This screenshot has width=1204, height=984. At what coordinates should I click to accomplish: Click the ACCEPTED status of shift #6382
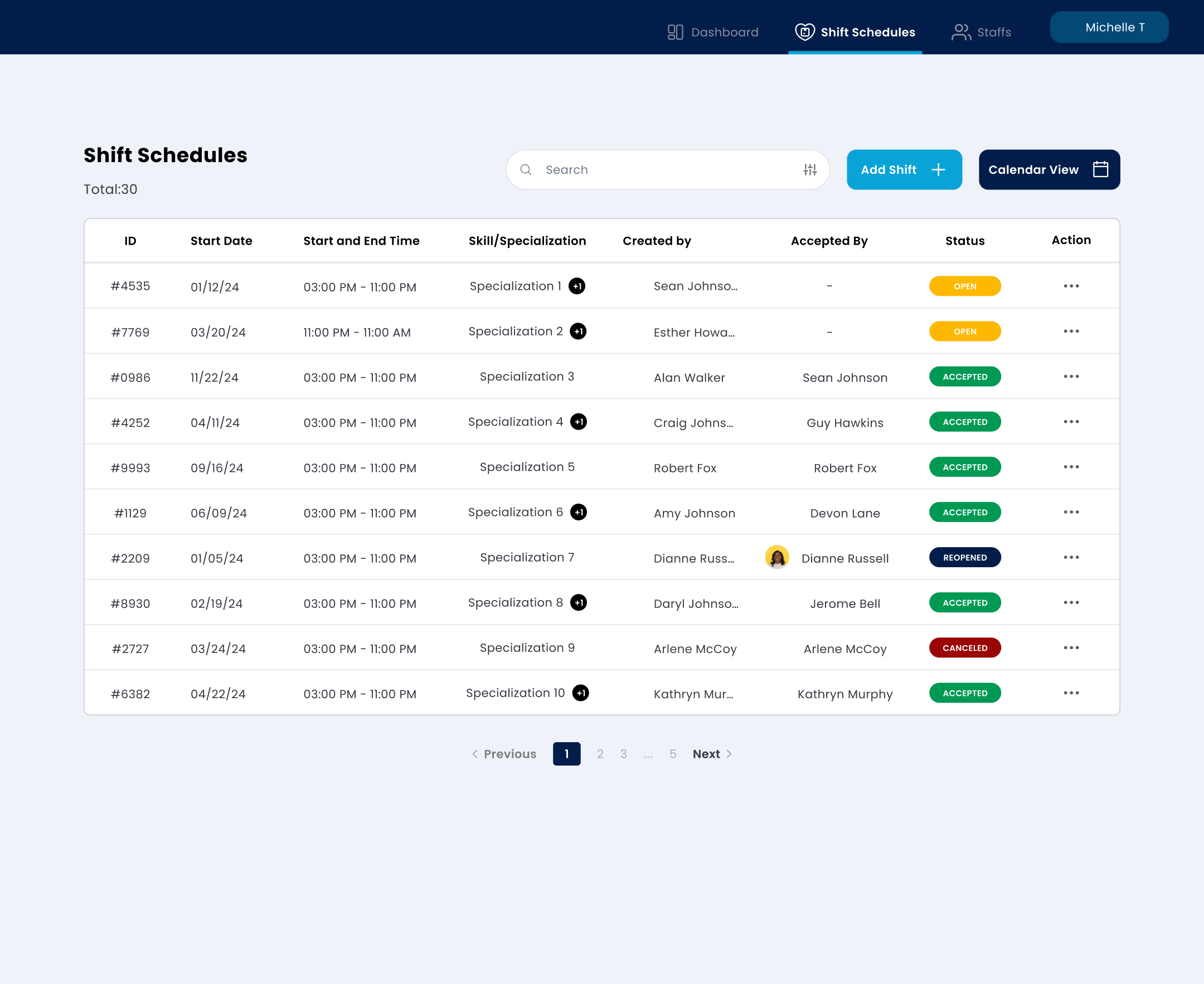coord(964,693)
